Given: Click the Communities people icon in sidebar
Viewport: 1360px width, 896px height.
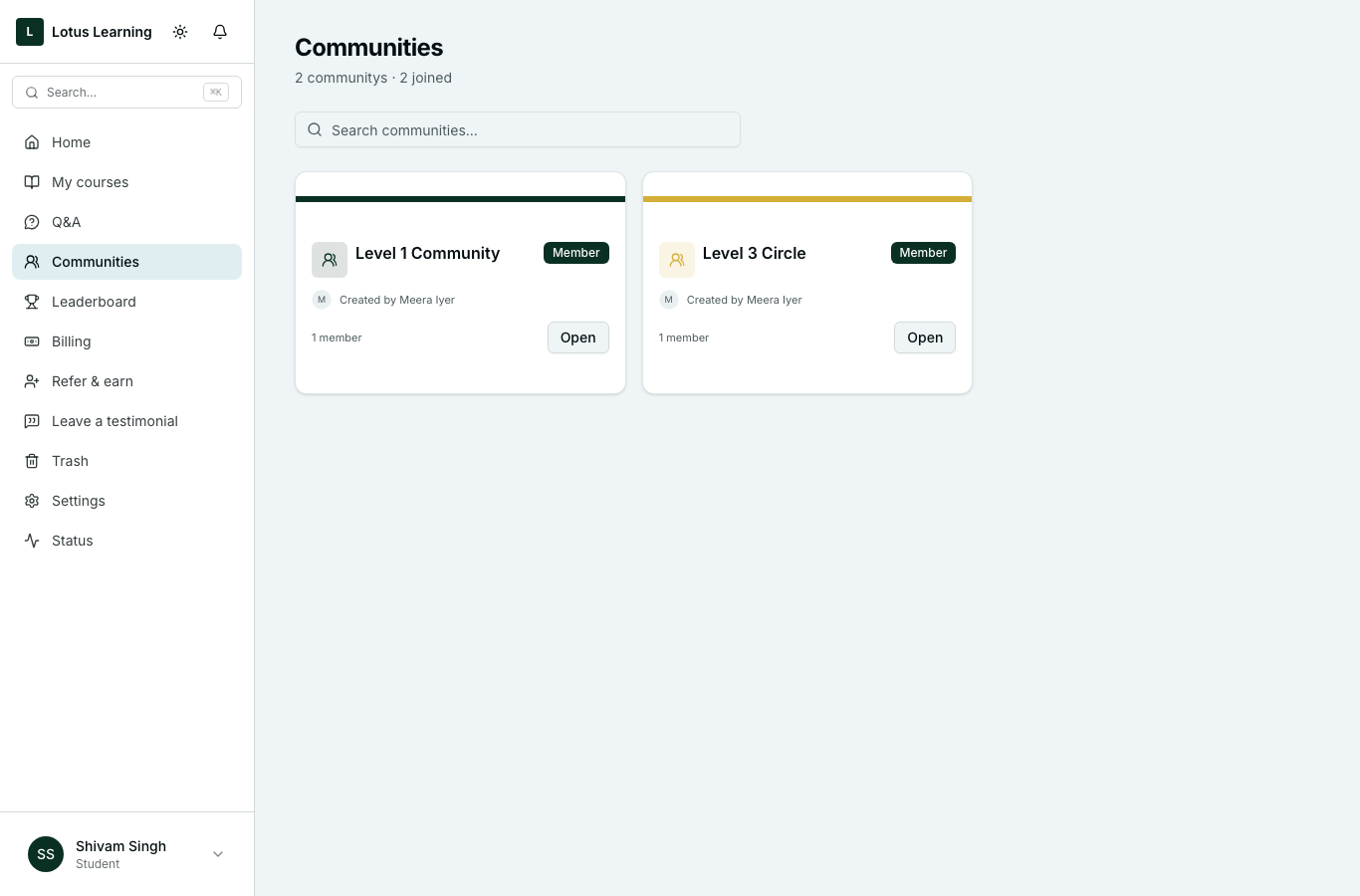Looking at the screenshot, I should click(32, 262).
